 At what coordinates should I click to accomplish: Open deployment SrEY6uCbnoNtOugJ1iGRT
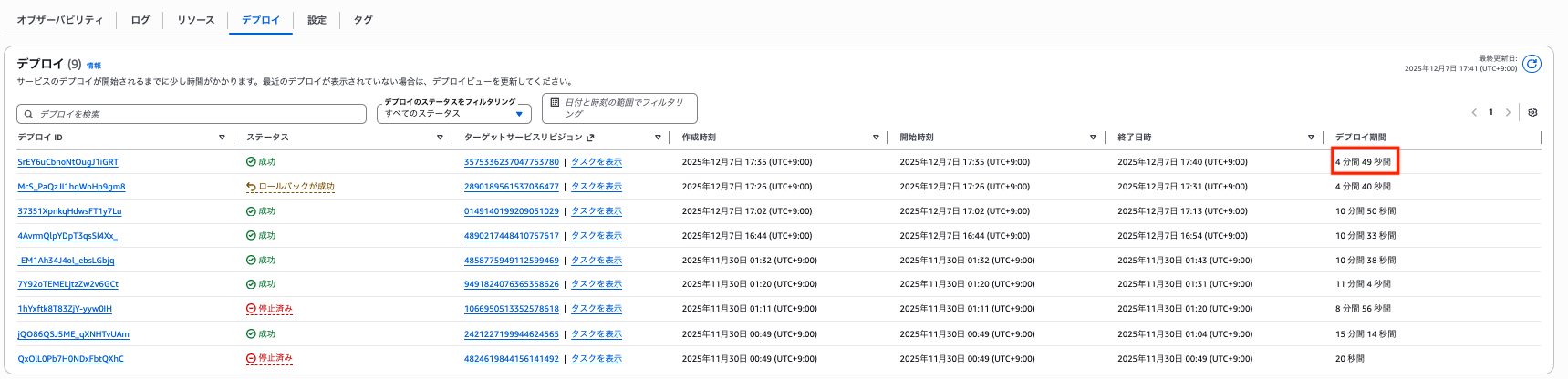point(67,162)
